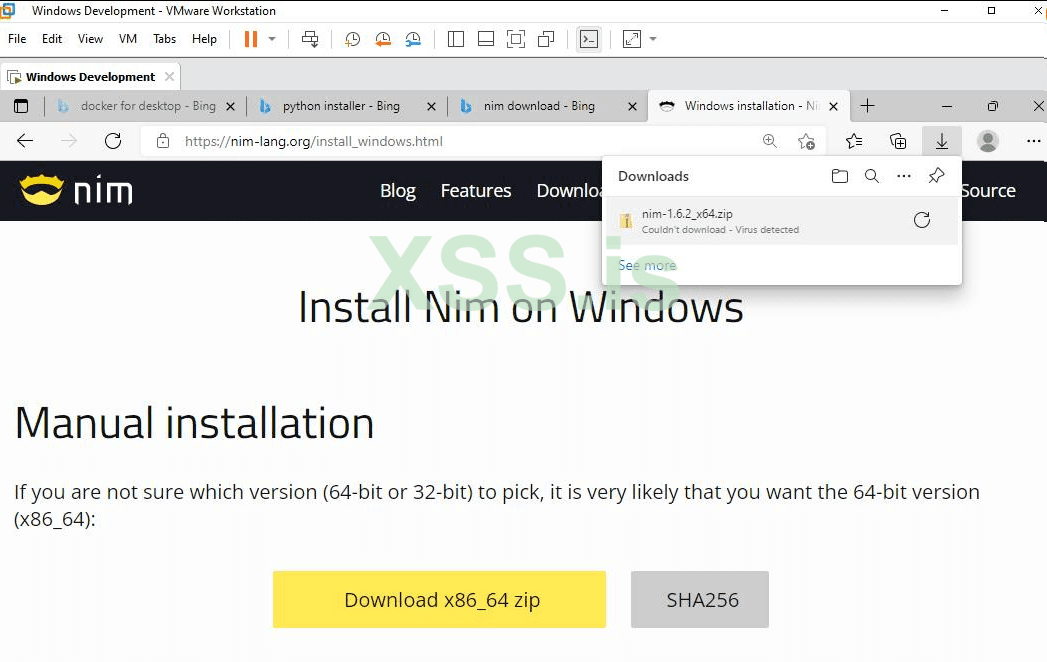Open VMware Tabs menu

pyautogui.click(x=164, y=39)
